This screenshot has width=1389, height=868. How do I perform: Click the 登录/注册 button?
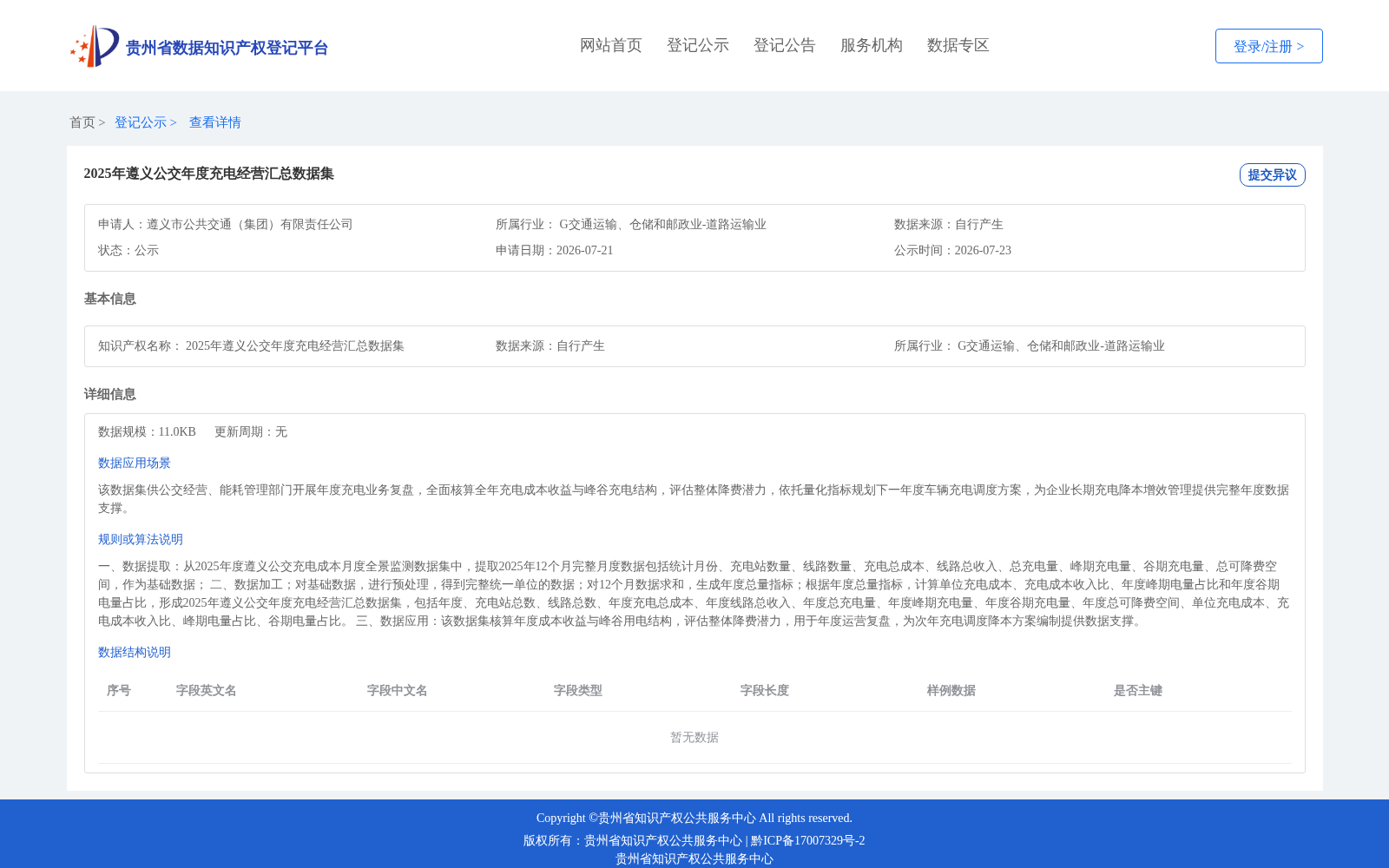[x=1269, y=46]
